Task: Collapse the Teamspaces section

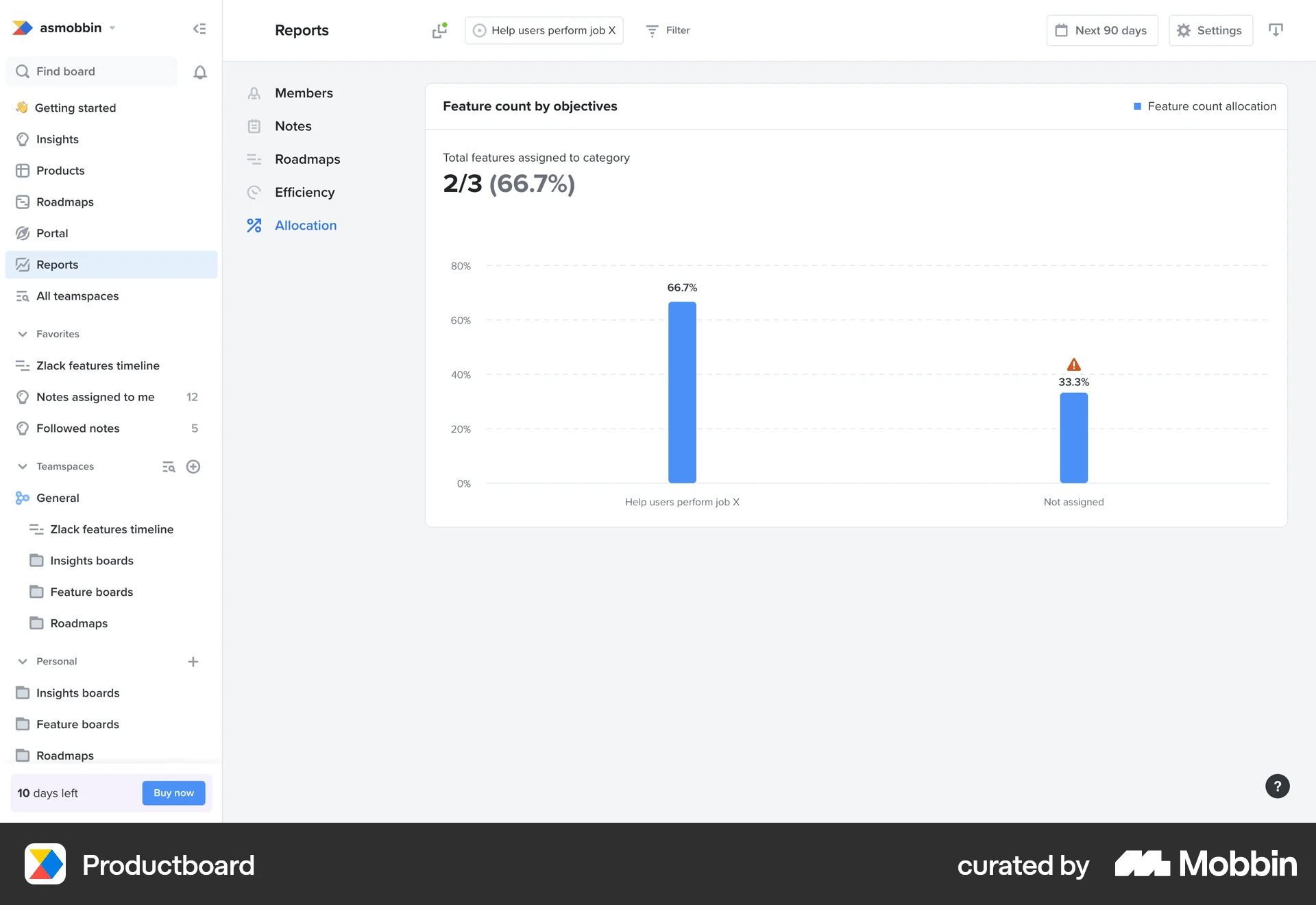Action: click(23, 466)
